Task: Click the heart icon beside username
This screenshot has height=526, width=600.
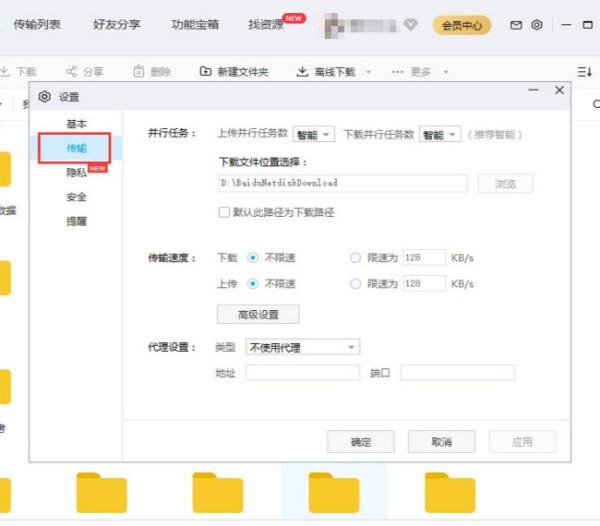Action: tap(411, 25)
